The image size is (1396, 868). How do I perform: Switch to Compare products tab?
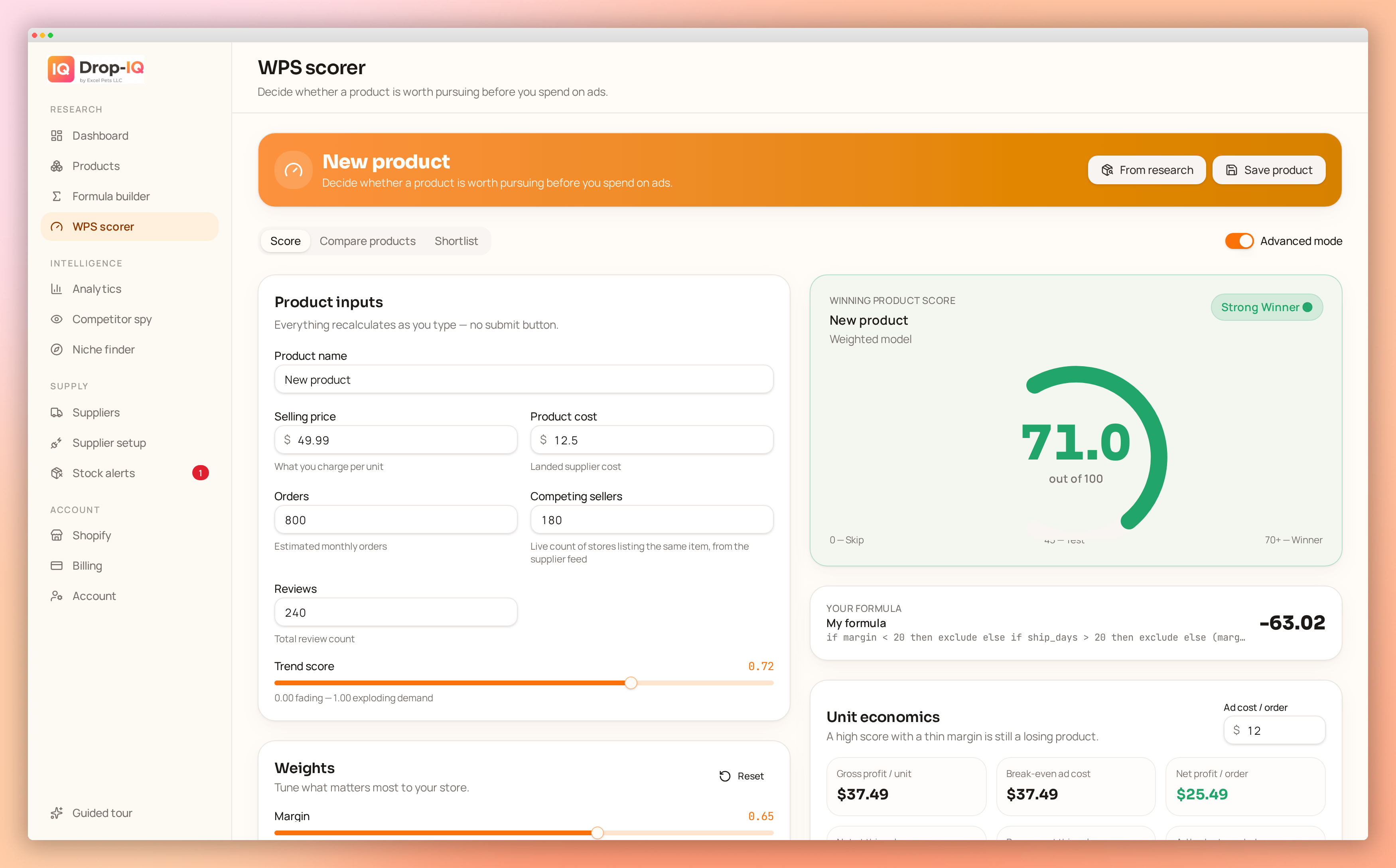pyautogui.click(x=367, y=241)
